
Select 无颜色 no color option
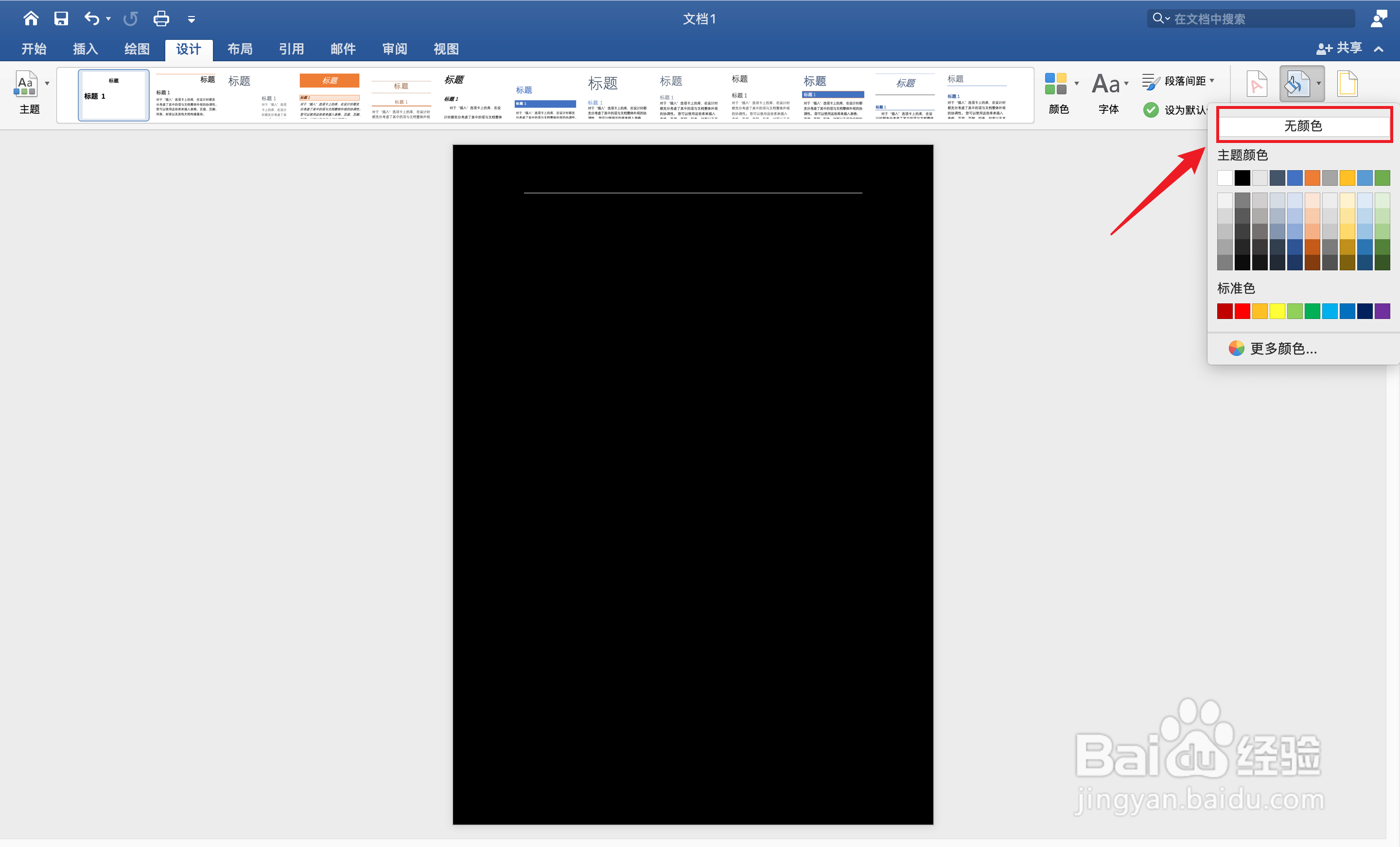(x=1303, y=125)
